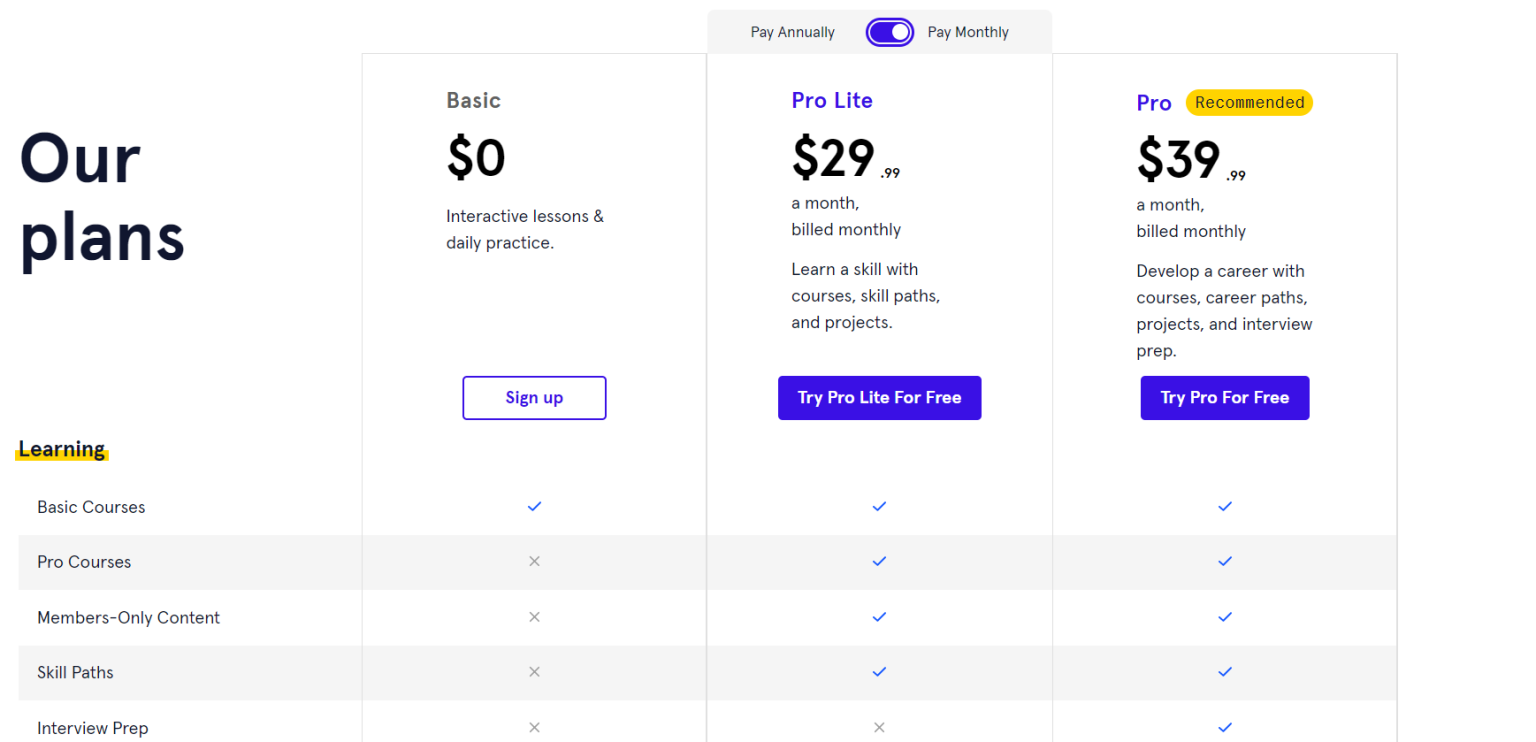Viewport: 1536px width, 742px height.
Task: Click the yellow Recommended badge
Action: coord(1249,102)
